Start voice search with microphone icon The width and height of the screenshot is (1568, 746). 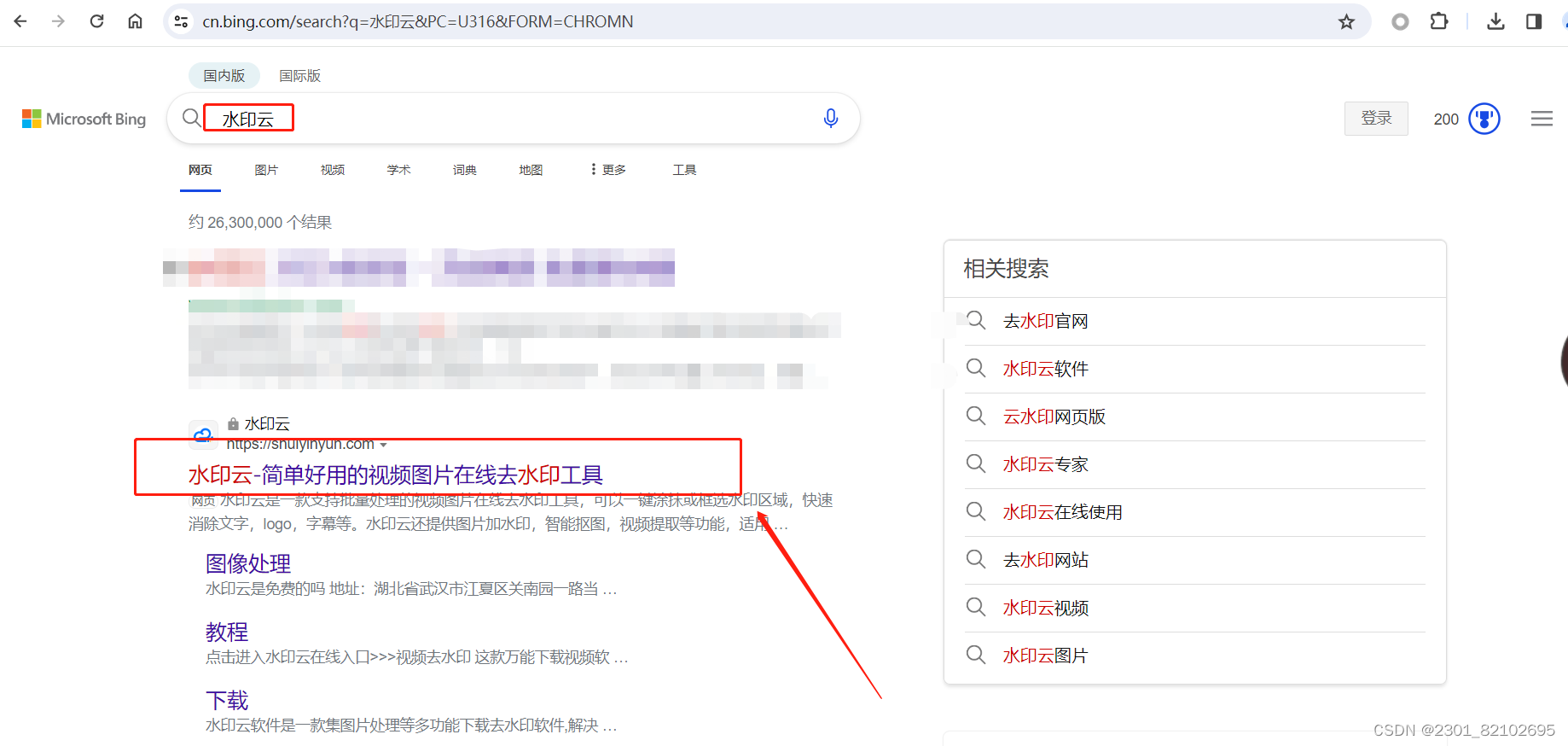830,118
